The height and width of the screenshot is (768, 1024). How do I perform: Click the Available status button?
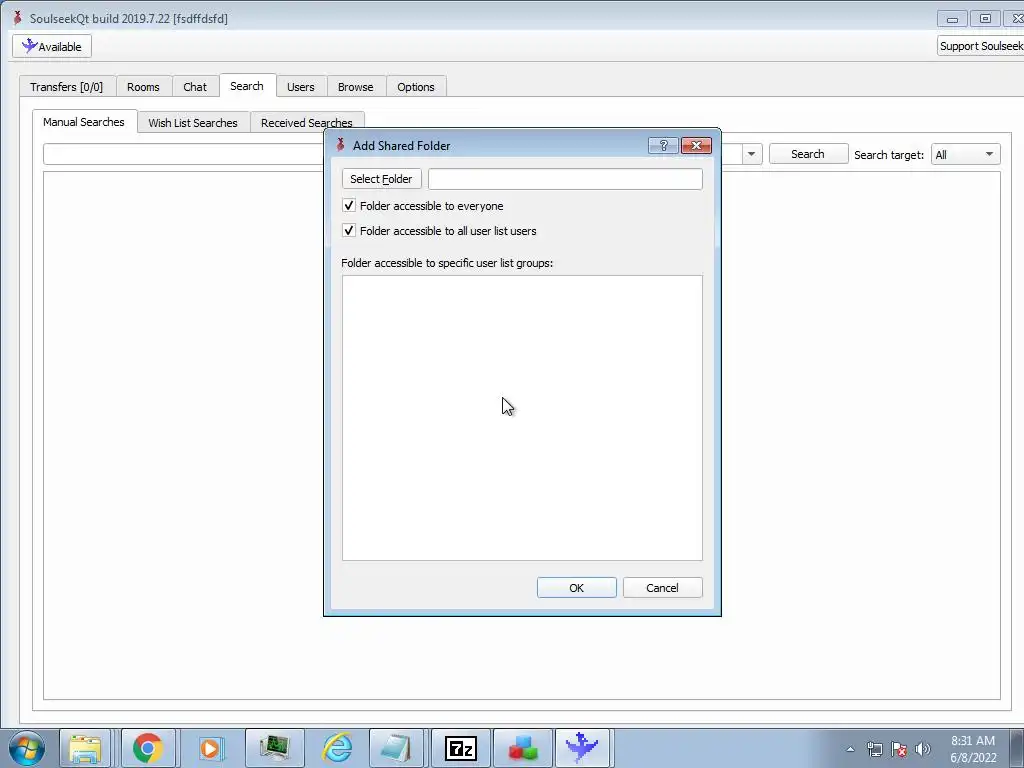(52, 46)
